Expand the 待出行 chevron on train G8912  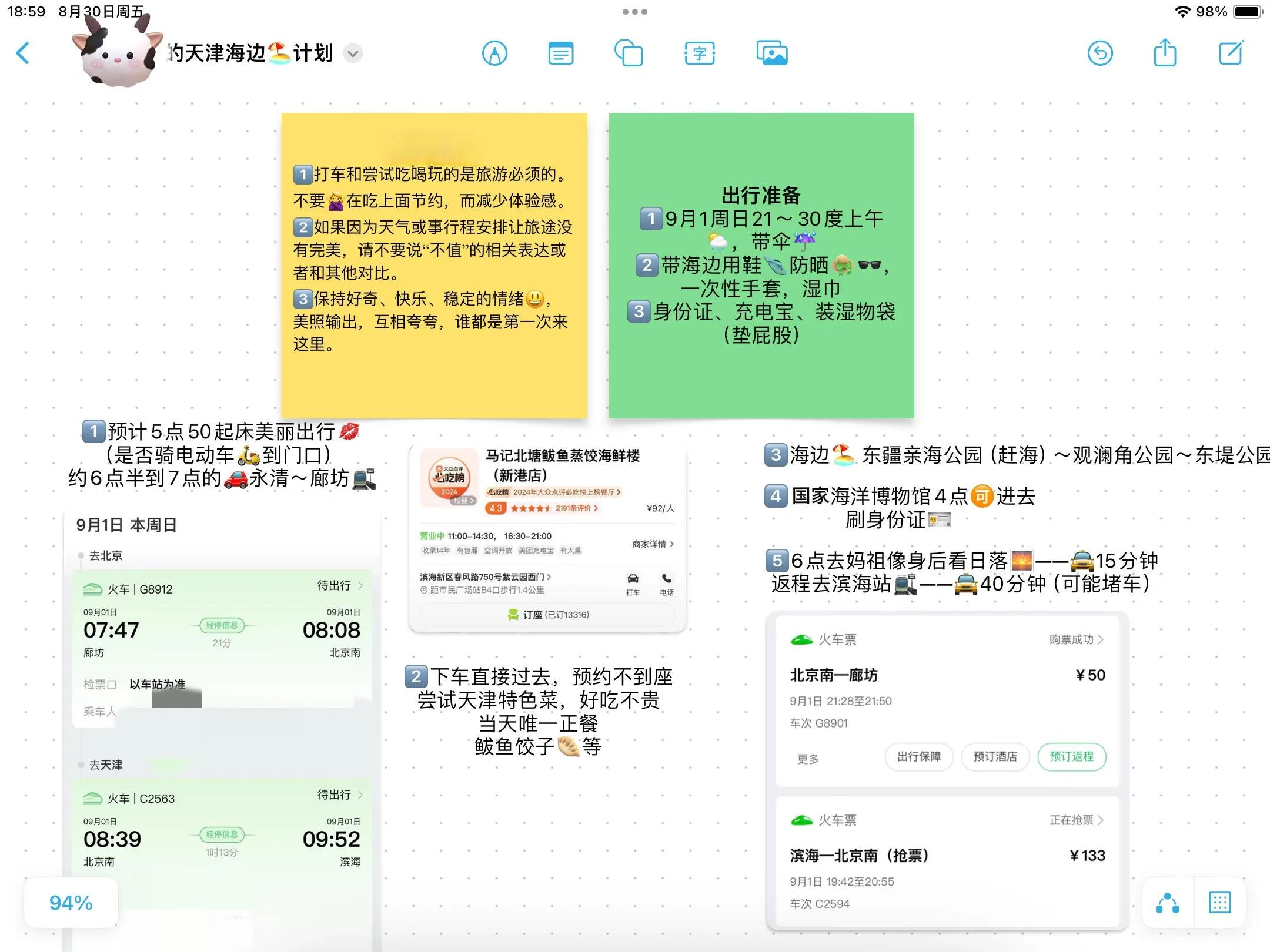coord(360,585)
